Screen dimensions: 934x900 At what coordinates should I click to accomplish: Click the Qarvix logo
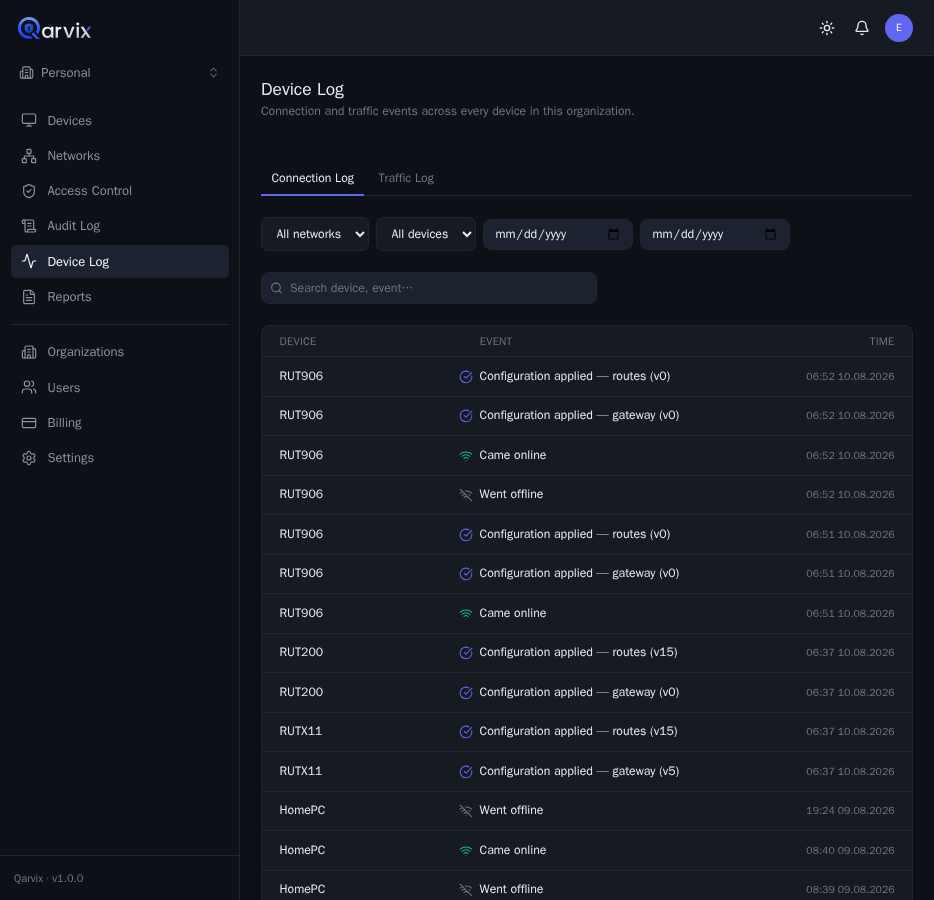point(54,29)
